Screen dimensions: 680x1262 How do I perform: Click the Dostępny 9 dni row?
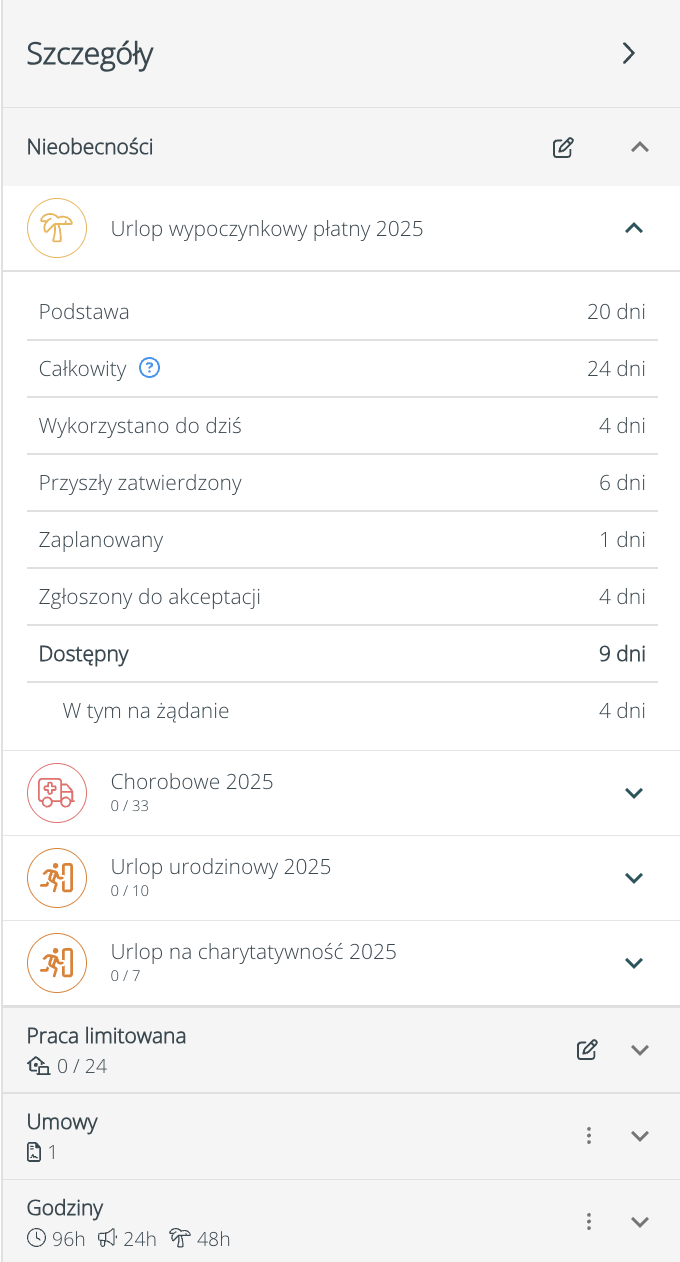click(x=341, y=654)
